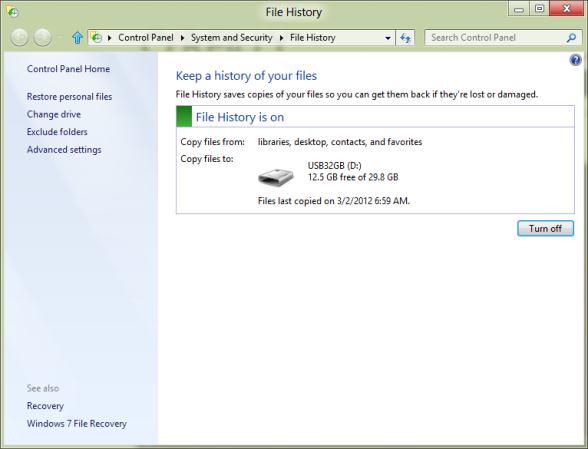This screenshot has height=449, width=588.
Task: Go back with the Back arrow button
Action: [x=20, y=38]
